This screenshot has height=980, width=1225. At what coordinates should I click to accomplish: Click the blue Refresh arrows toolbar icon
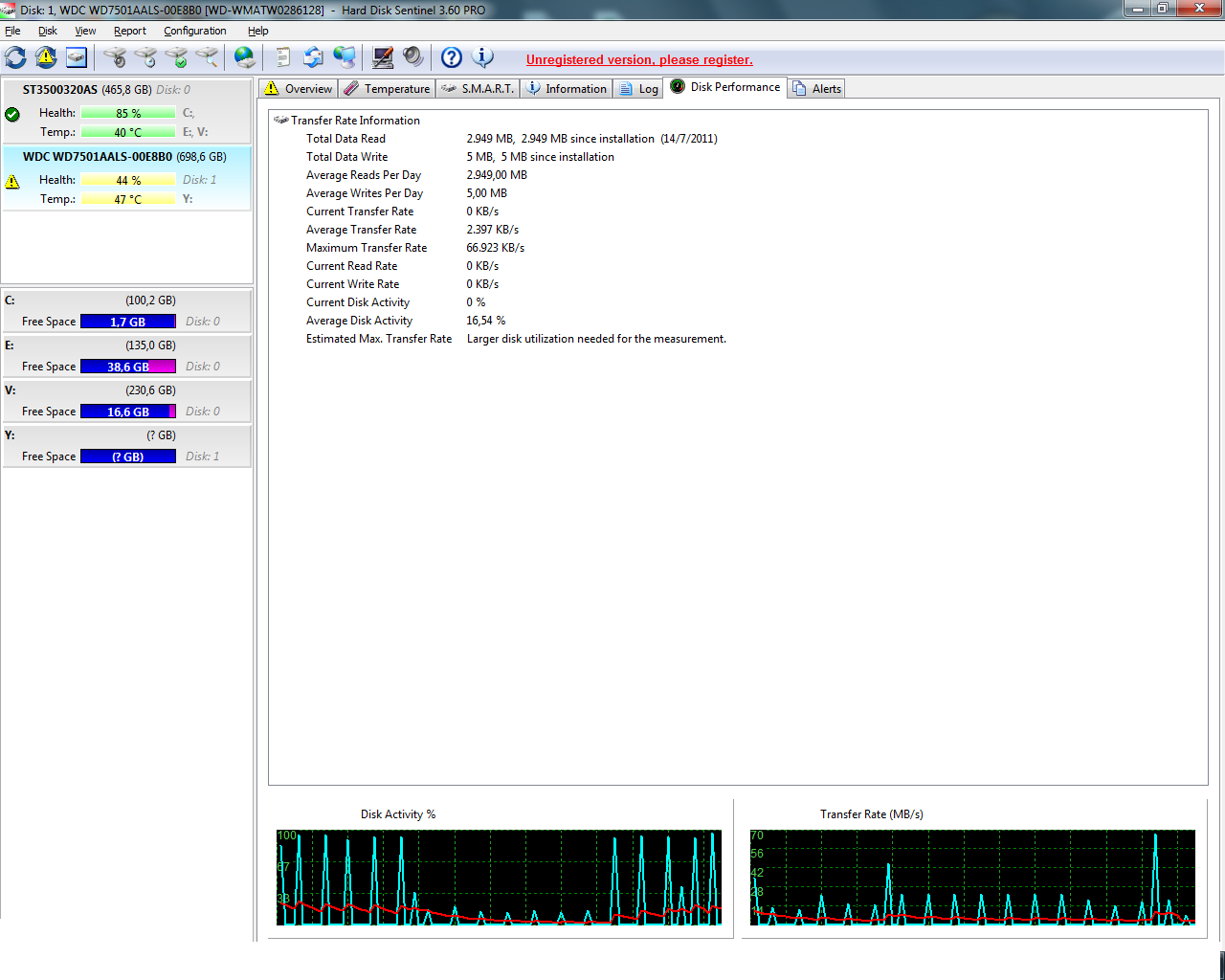tap(15, 57)
